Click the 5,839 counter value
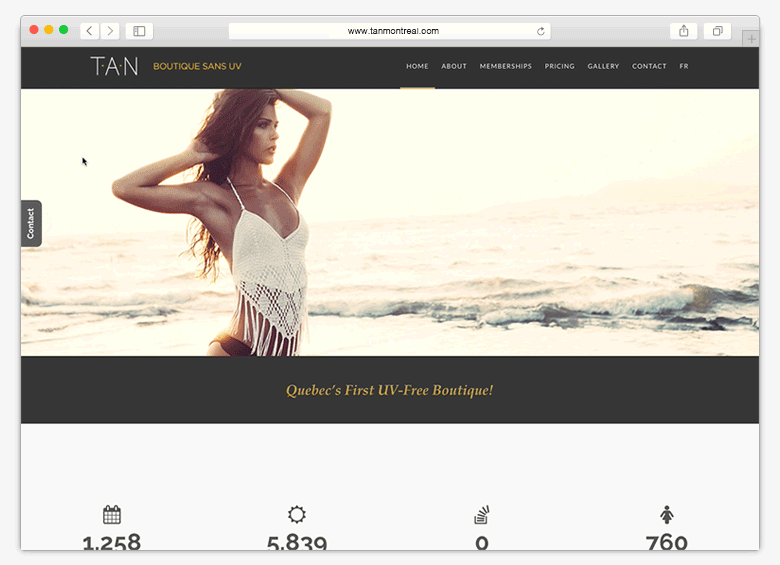 [x=297, y=542]
